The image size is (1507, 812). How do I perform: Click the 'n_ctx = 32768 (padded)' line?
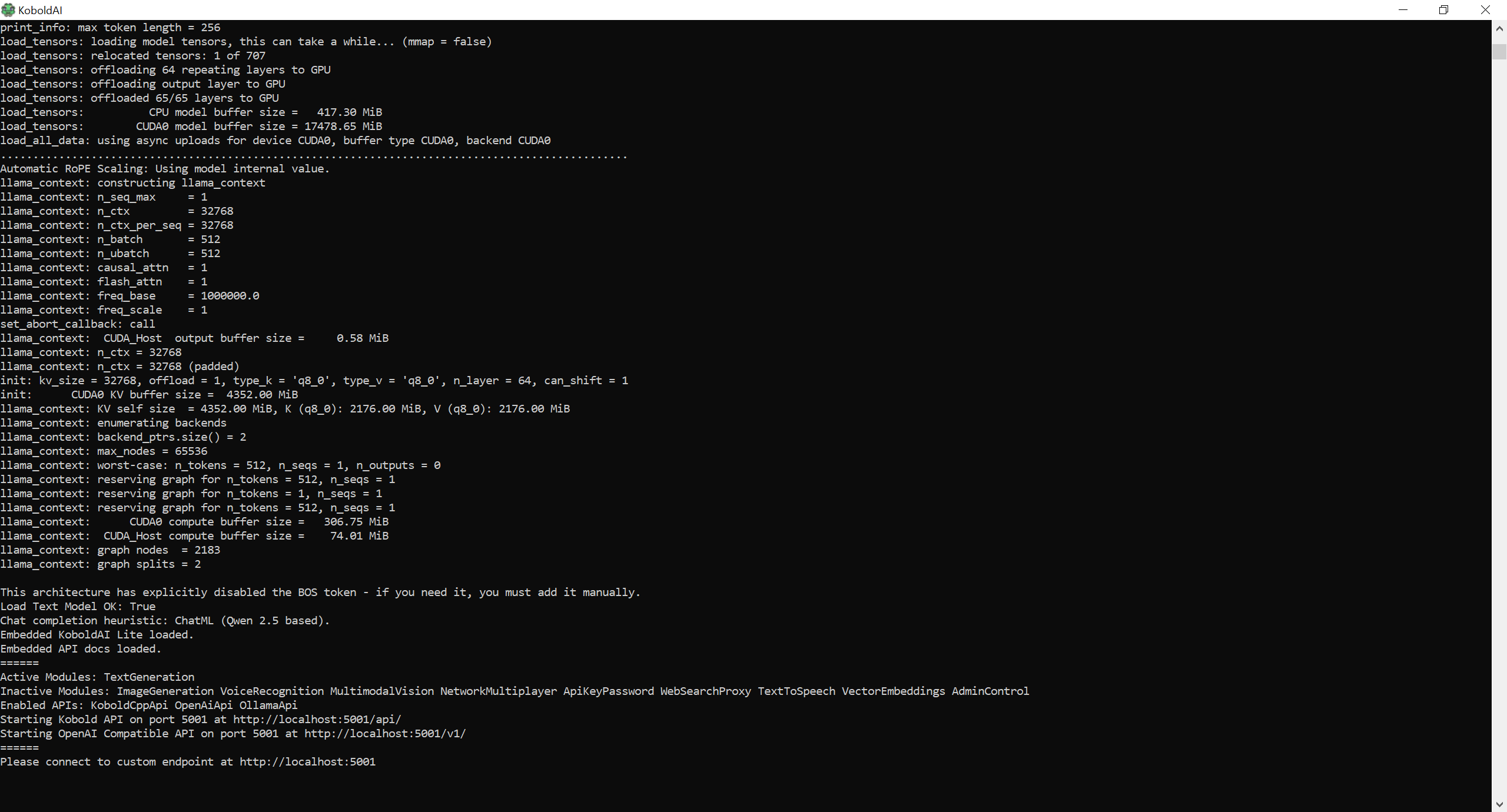pyautogui.click(x=120, y=367)
